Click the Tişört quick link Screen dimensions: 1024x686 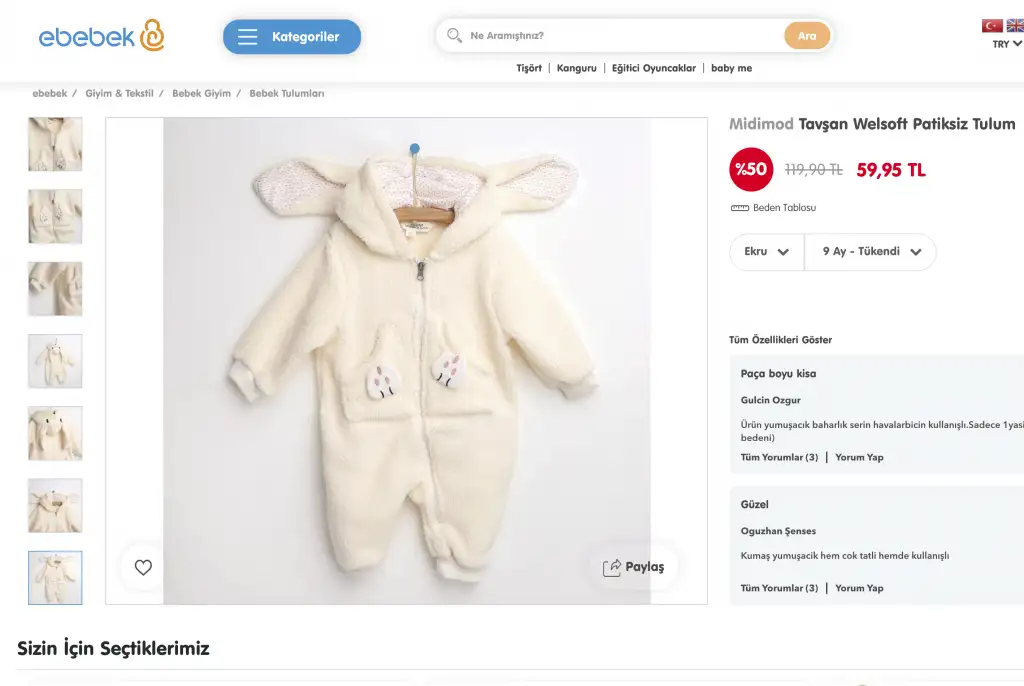pos(529,68)
